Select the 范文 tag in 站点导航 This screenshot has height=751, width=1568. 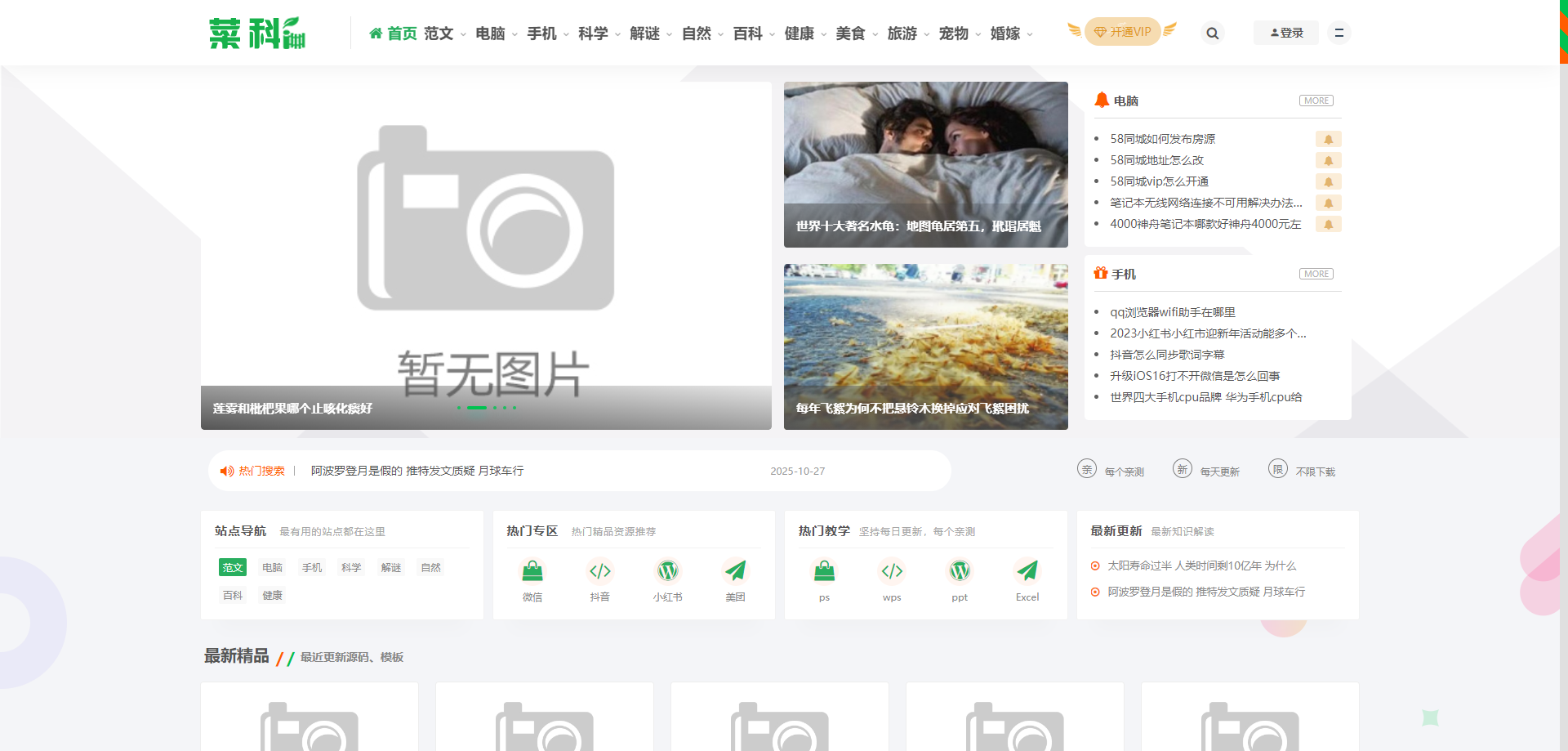point(233,568)
